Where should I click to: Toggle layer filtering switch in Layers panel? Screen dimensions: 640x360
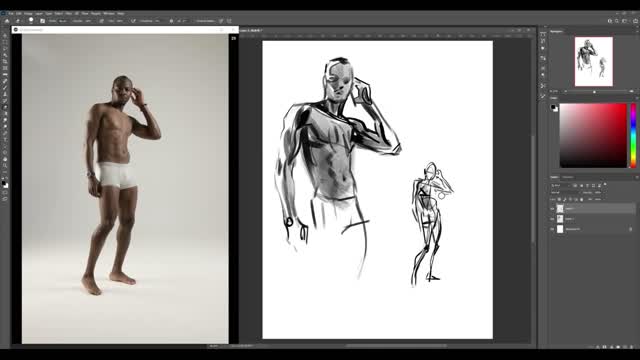tap(605, 184)
